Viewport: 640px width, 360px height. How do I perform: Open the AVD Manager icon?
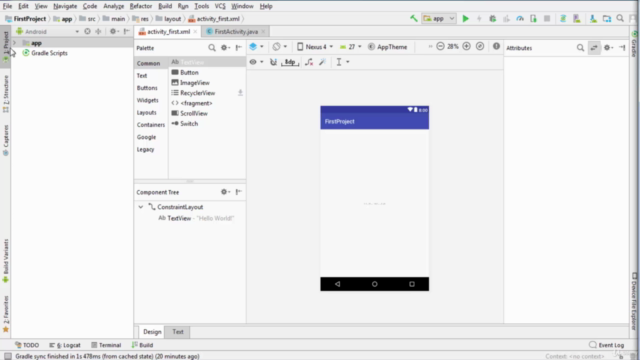tap(577, 18)
